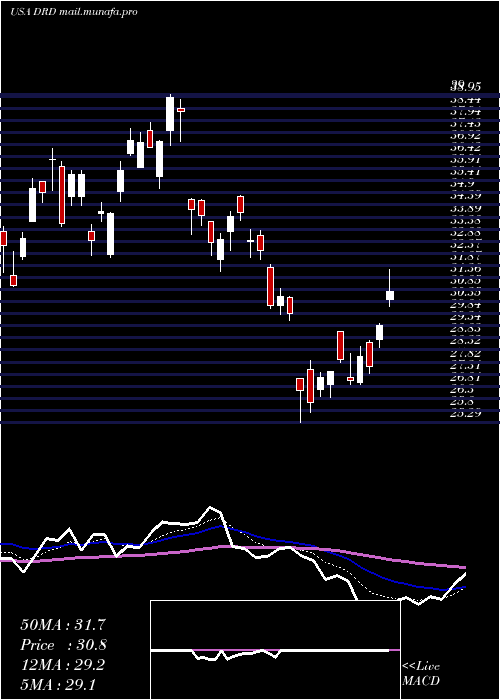Select the '5MA : 29.1' reading
500x700 pixels.
click(x=58, y=684)
